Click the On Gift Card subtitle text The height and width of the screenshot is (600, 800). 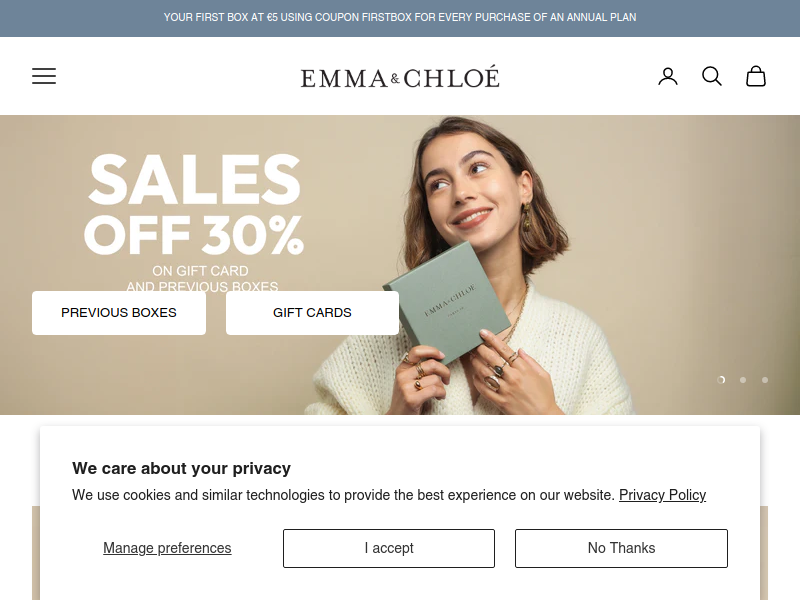200,271
